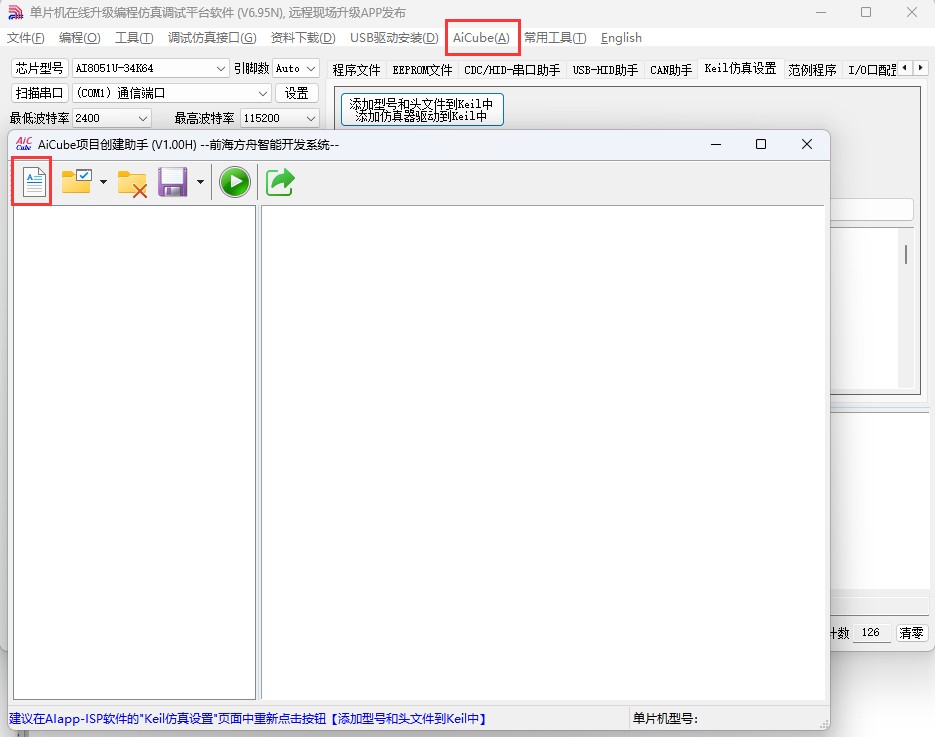The width and height of the screenshot is (935, 737).
Task: Click the main application logo icon in title bar
Action: (x=16, y=13)
